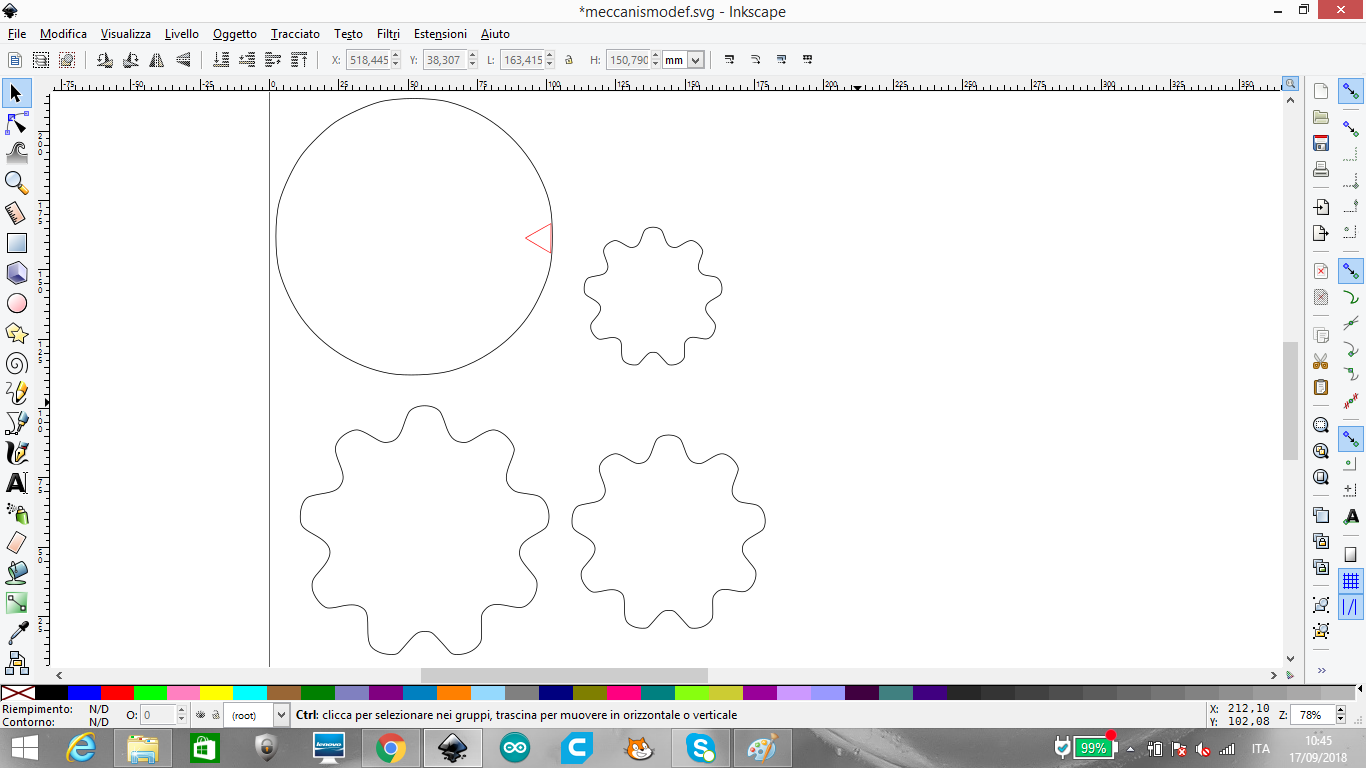
Task: Select the Eraser tool
Action: click(16, 543)
